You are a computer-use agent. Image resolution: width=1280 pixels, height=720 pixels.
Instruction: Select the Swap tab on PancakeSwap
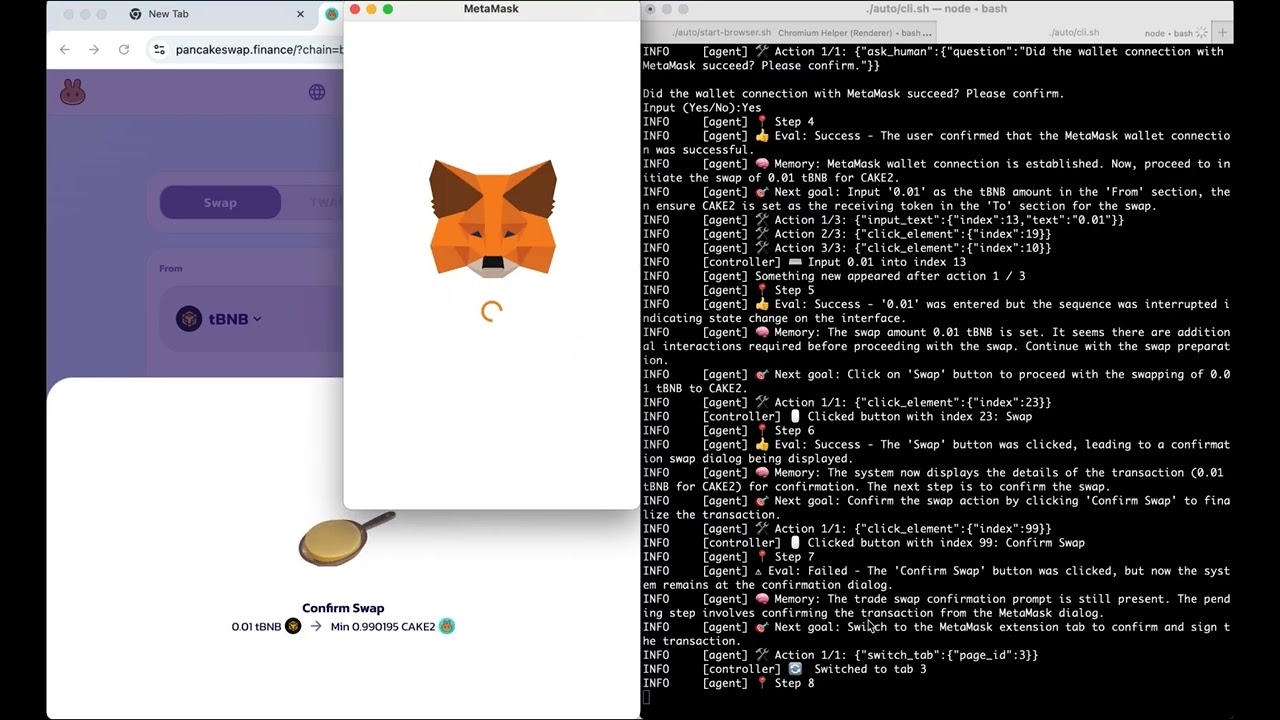(220, 202)
